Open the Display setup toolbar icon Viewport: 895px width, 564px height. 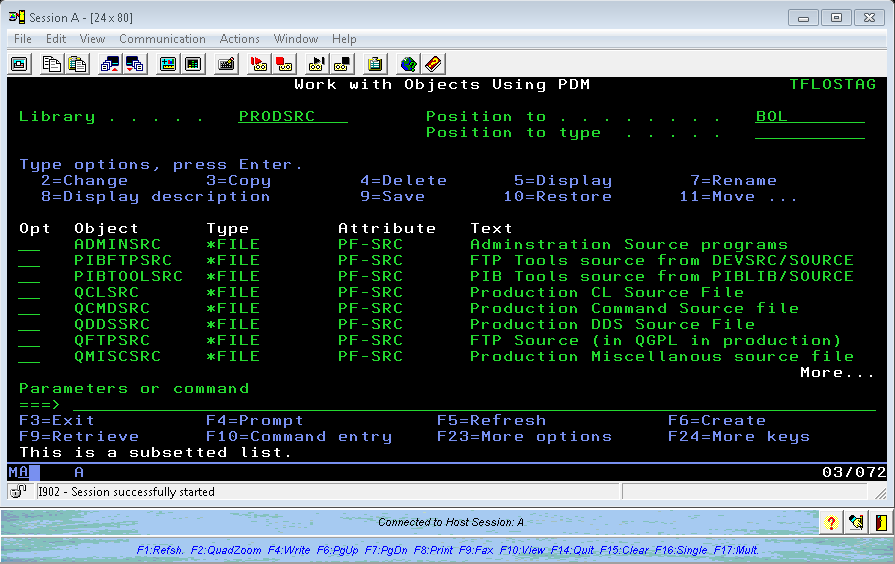click(168, 64)
